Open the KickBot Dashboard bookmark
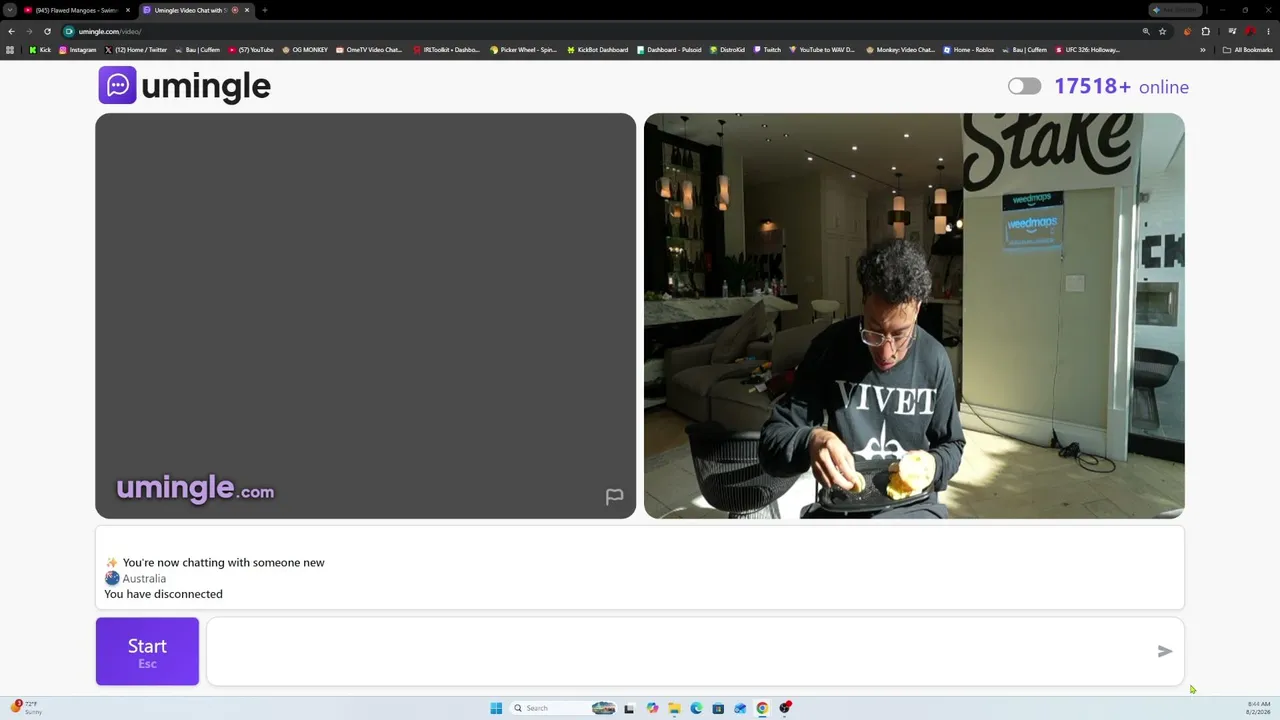 coord(598,50)
